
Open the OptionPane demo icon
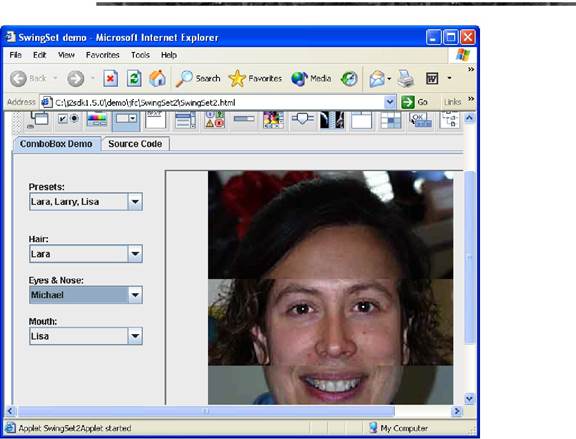(x=215, y=120)
